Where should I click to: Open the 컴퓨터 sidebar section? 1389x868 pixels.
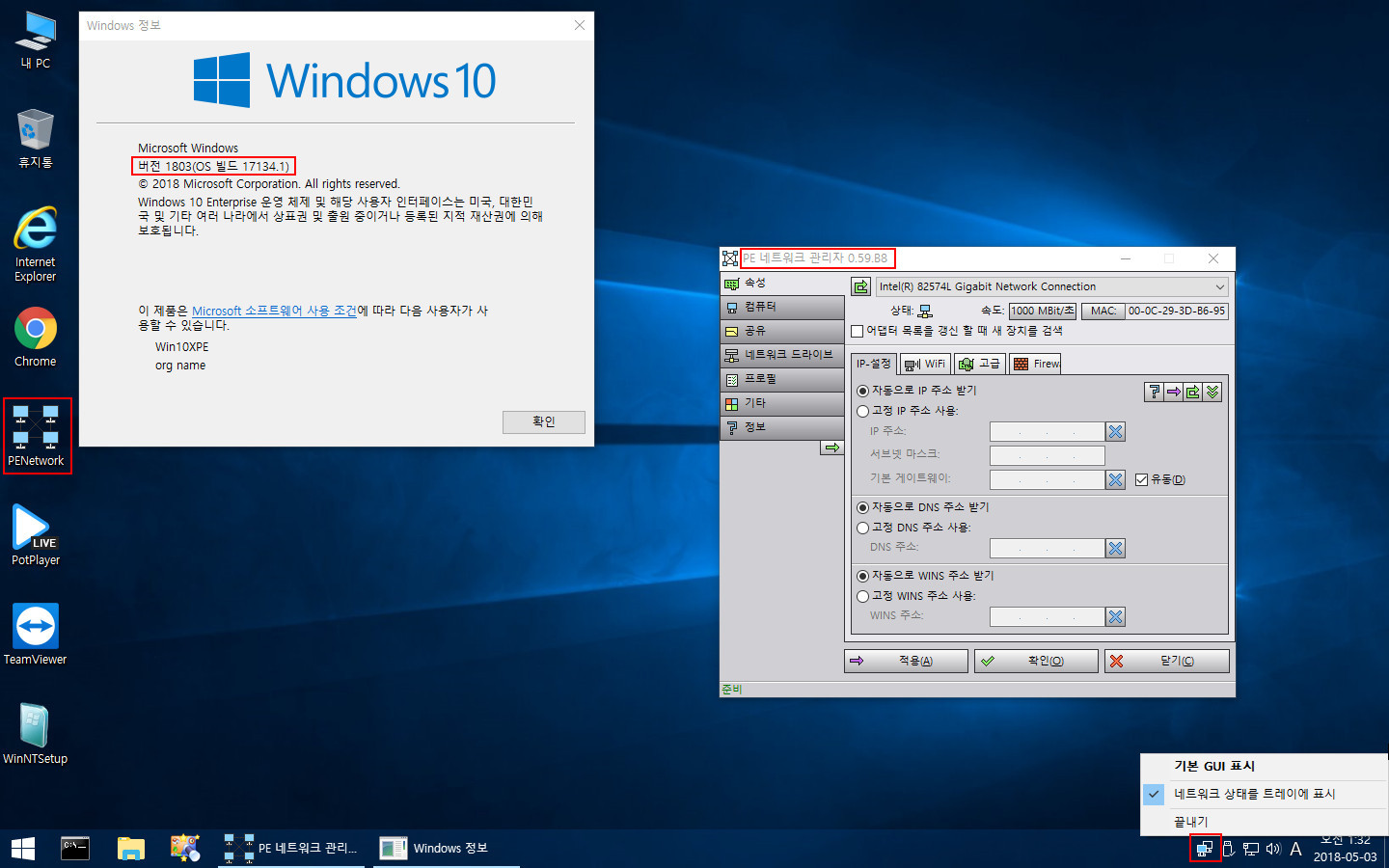[x=782, y=307]
